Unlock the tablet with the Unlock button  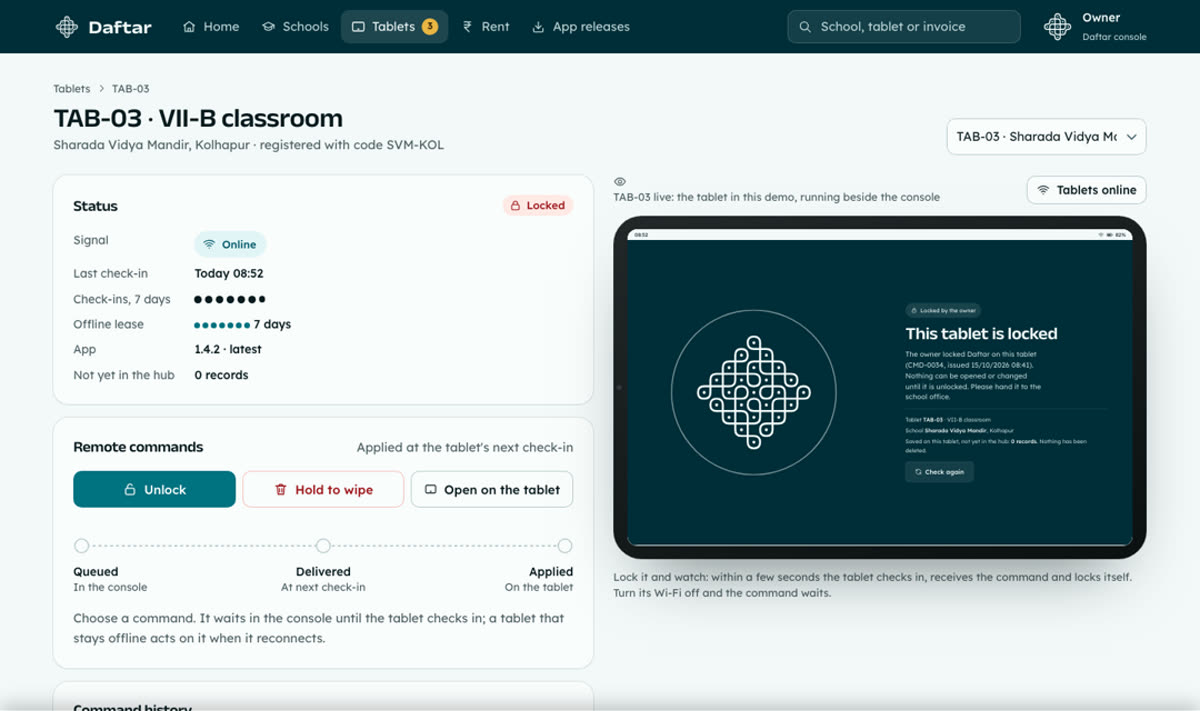click(154, 490)
